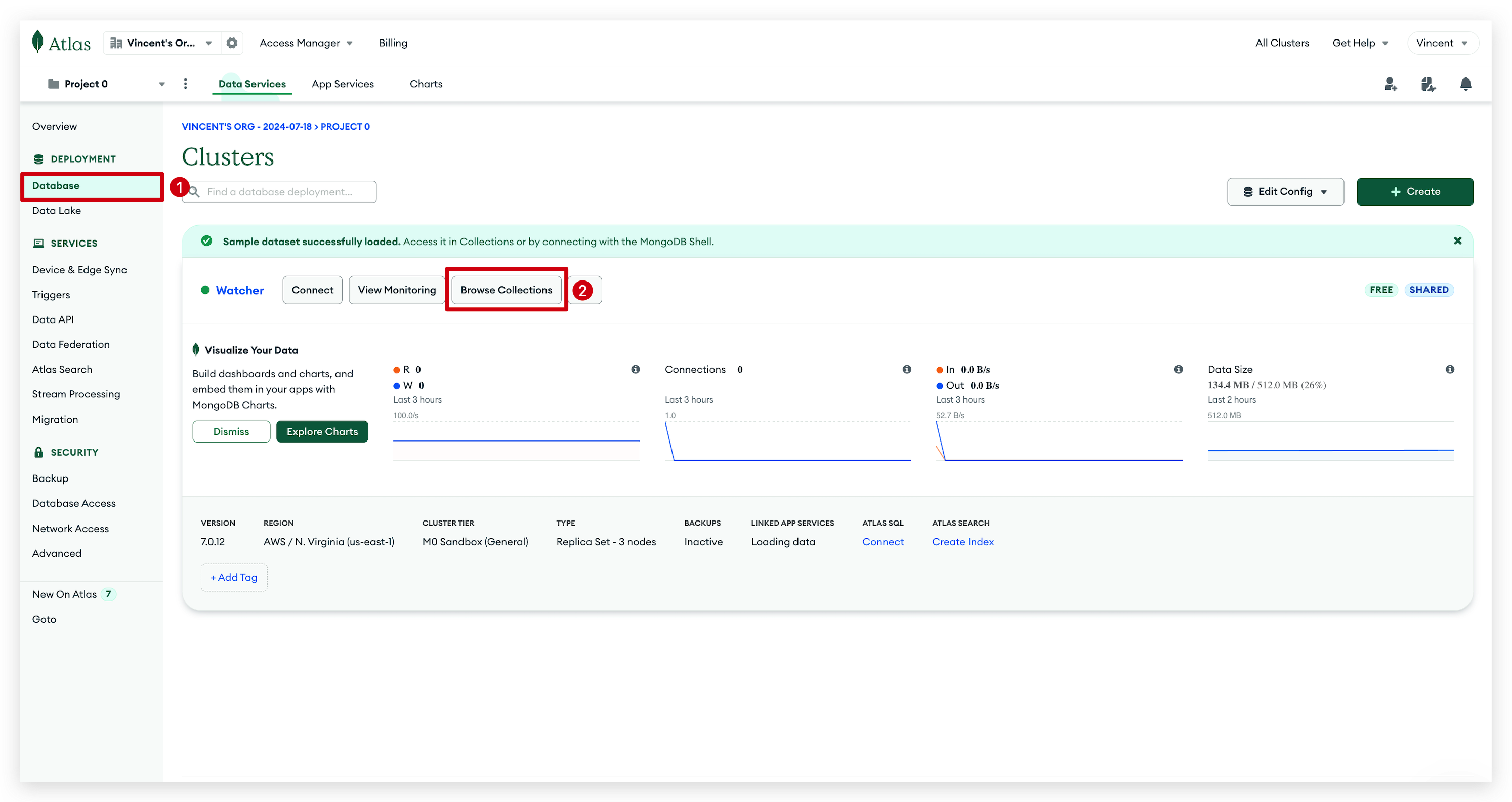1512x802 pixels.
Task: Click the + Add Tag button
Action: click(234, 577)
